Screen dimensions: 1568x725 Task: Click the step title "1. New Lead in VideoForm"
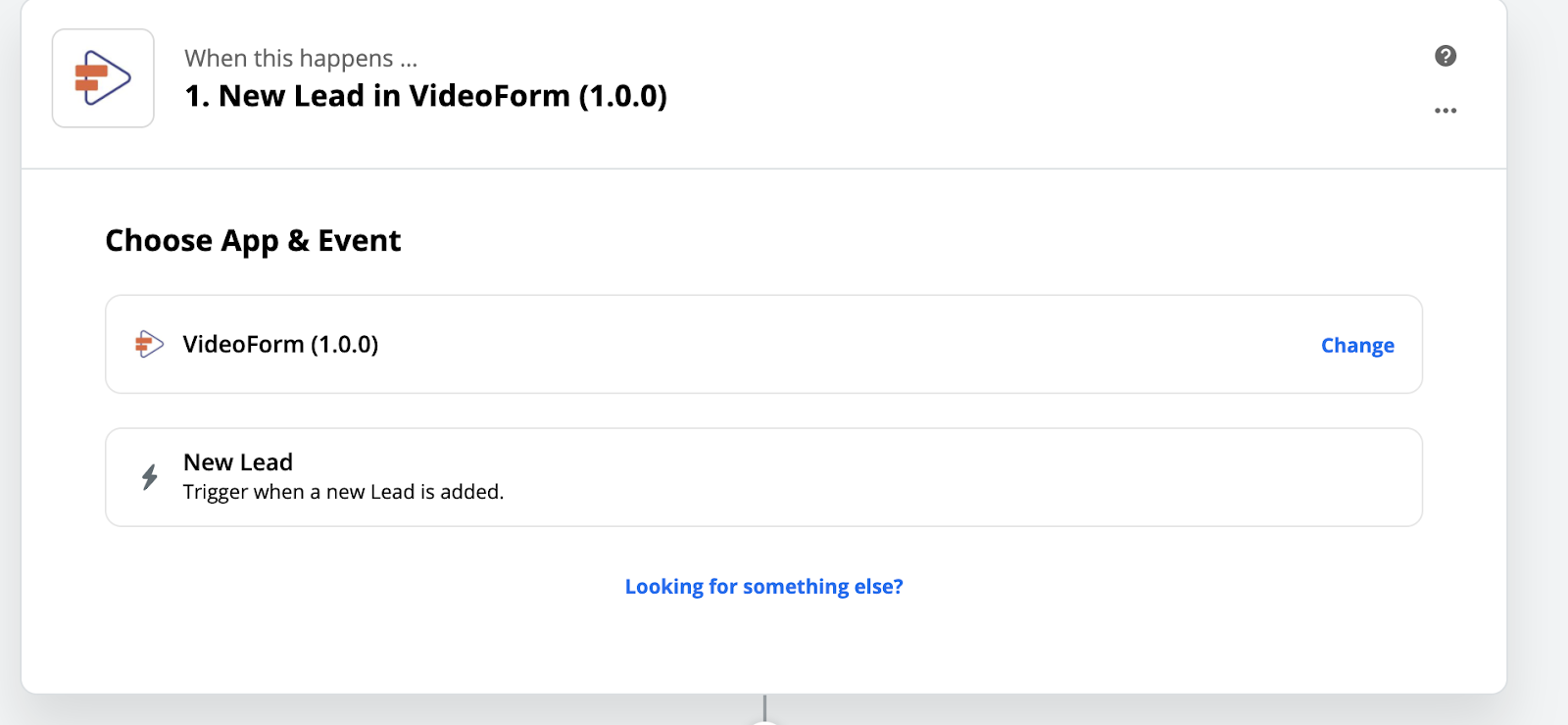pos(425,96)
